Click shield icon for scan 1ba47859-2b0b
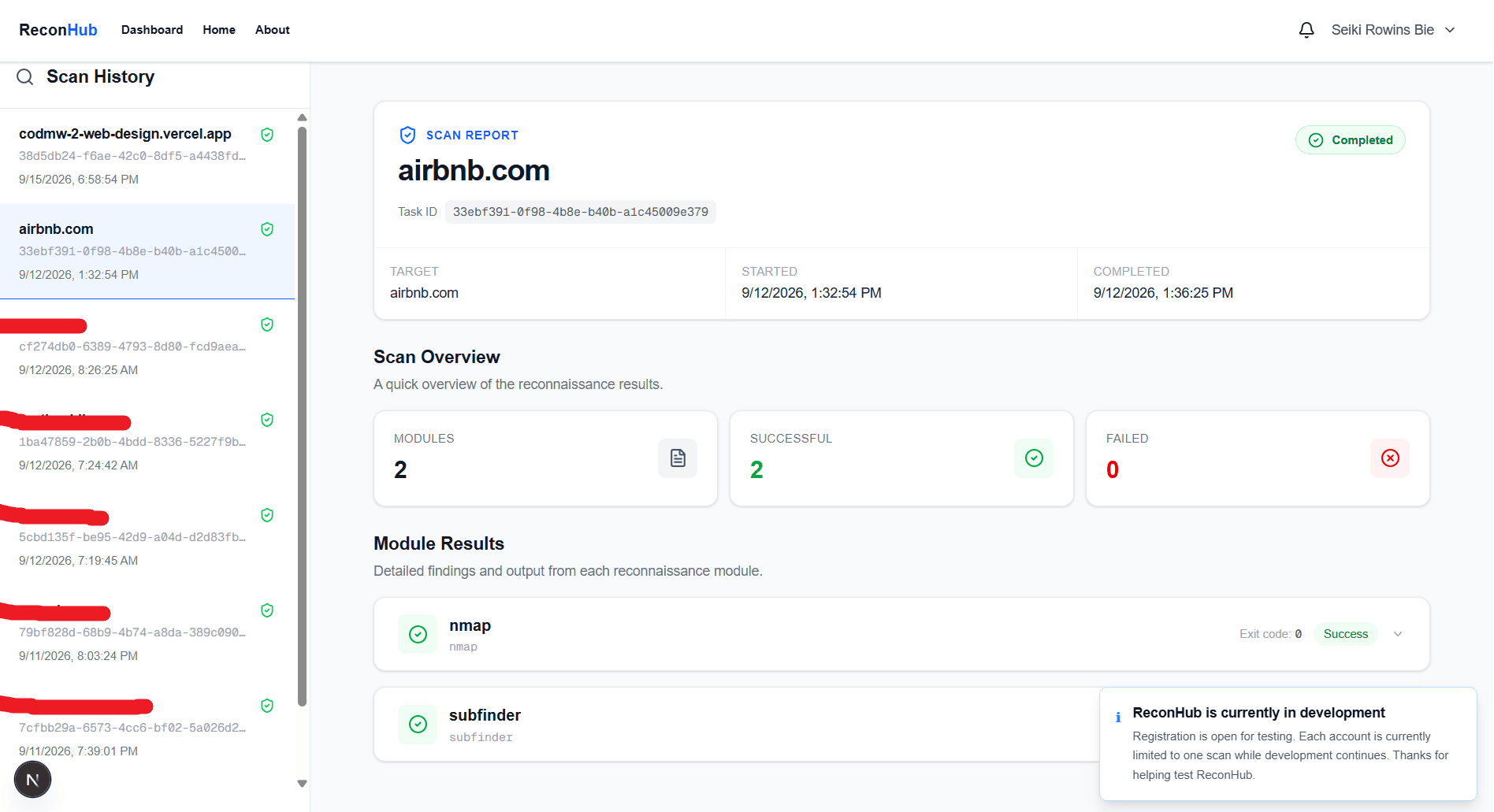The height and width of the screenshot is (812, 1494). (267, 420)
